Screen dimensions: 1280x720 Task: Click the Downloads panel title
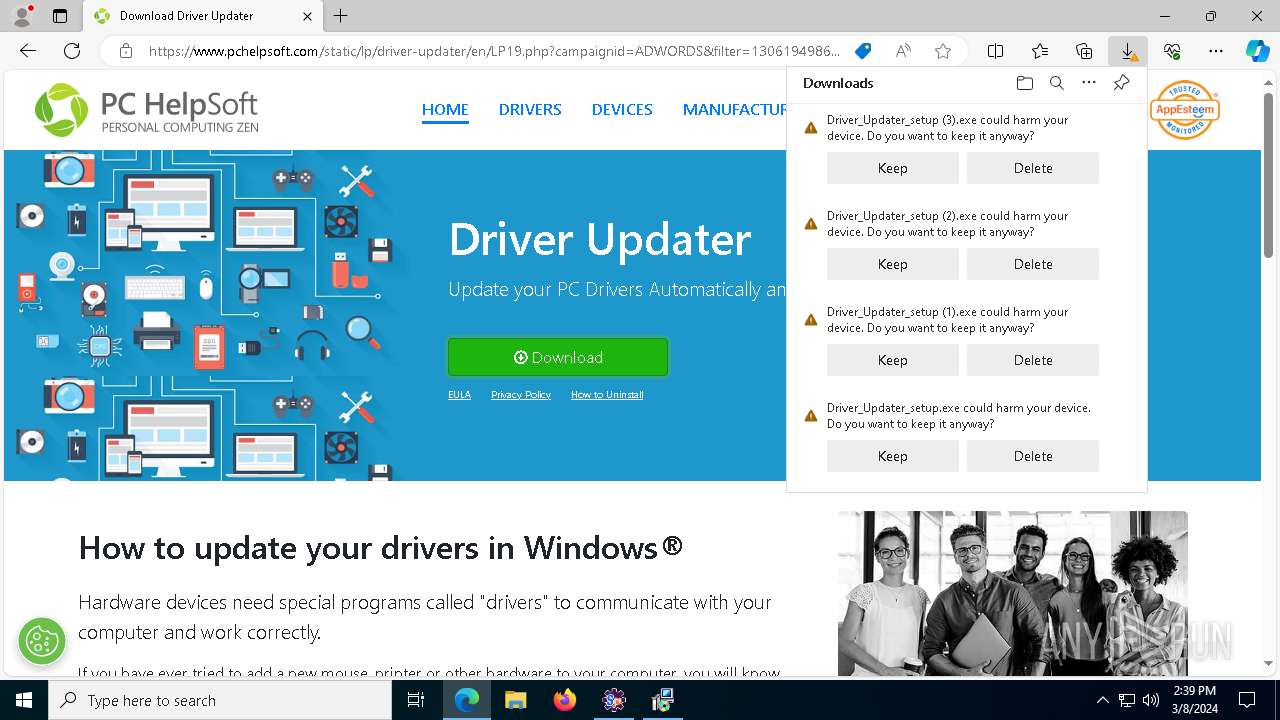(838, 83)
